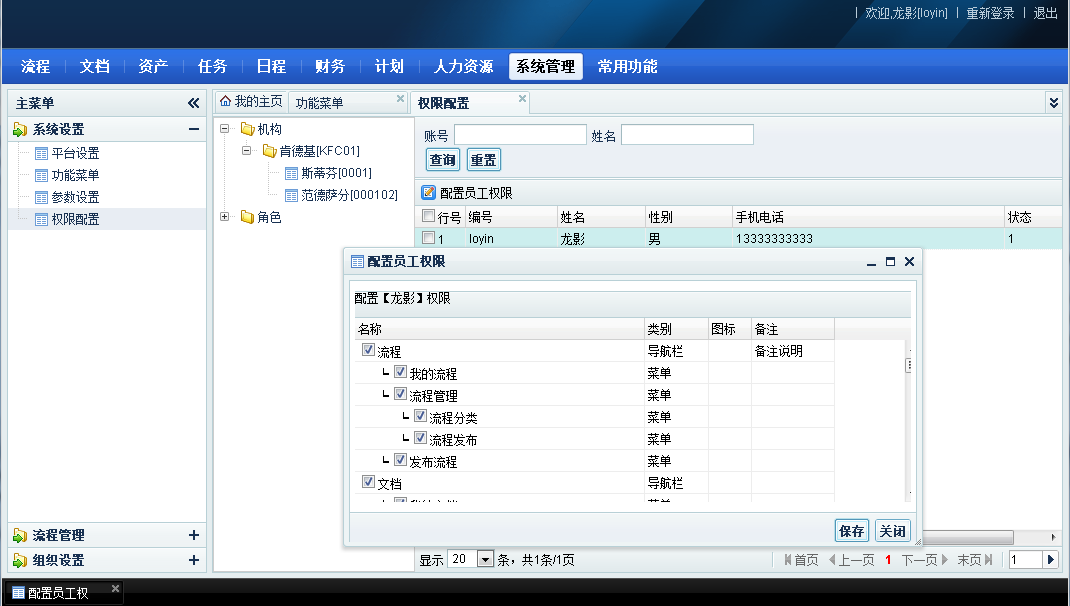This screenshot has height=606, width=1070.
Task: Expand the 流程管理 accordion section
Action: click(x=194, y=535)
